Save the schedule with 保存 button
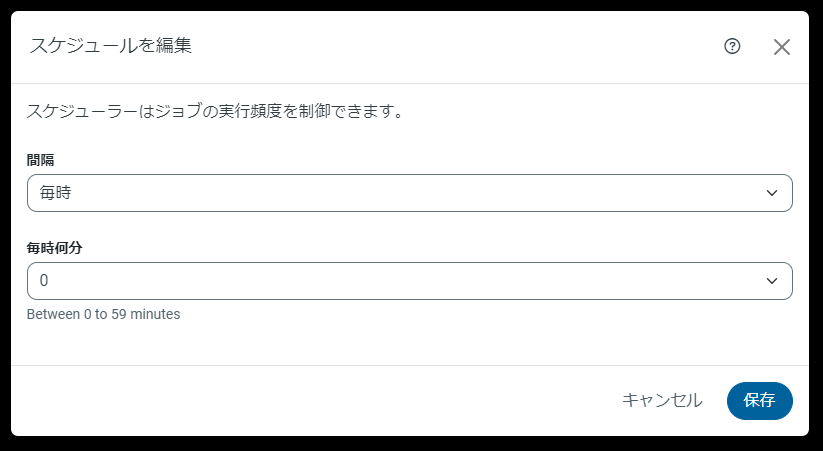 (759, 400)
